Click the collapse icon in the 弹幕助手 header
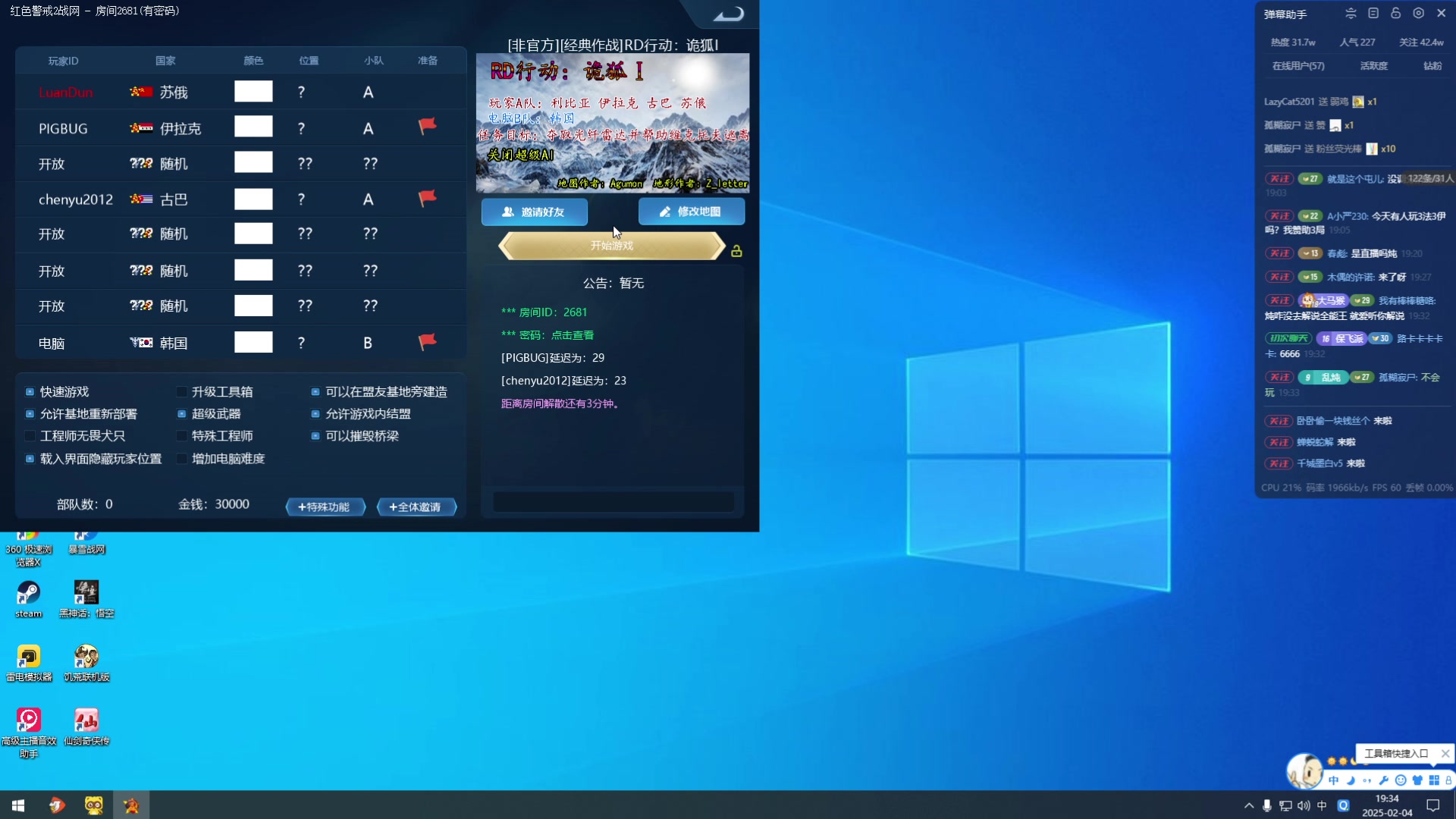 (x=1351, y=14)
